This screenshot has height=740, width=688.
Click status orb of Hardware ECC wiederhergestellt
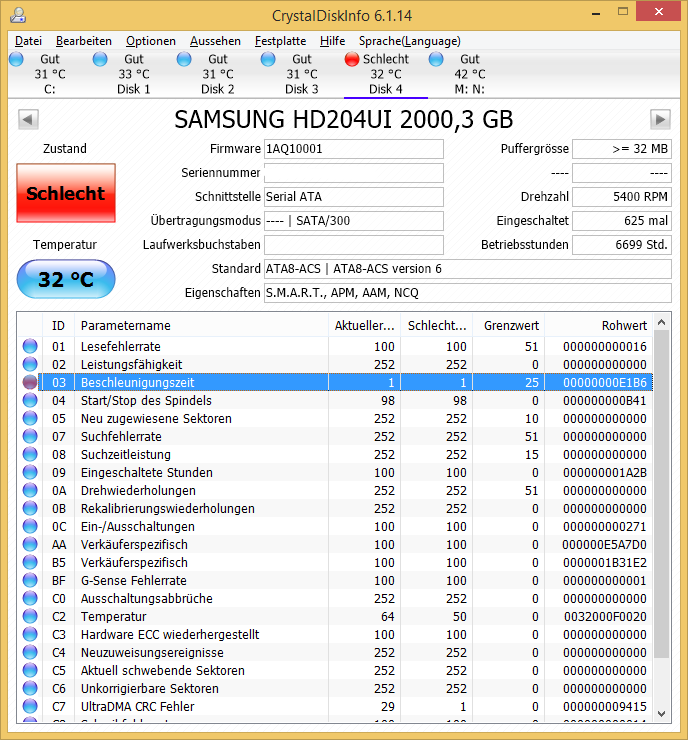point(30,634)
